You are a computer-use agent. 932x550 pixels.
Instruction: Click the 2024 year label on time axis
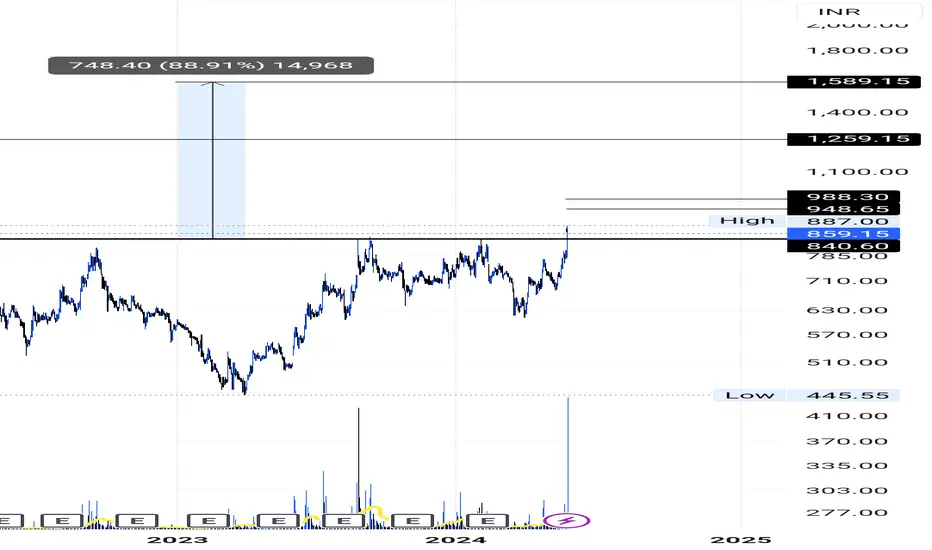pos(456,540)
